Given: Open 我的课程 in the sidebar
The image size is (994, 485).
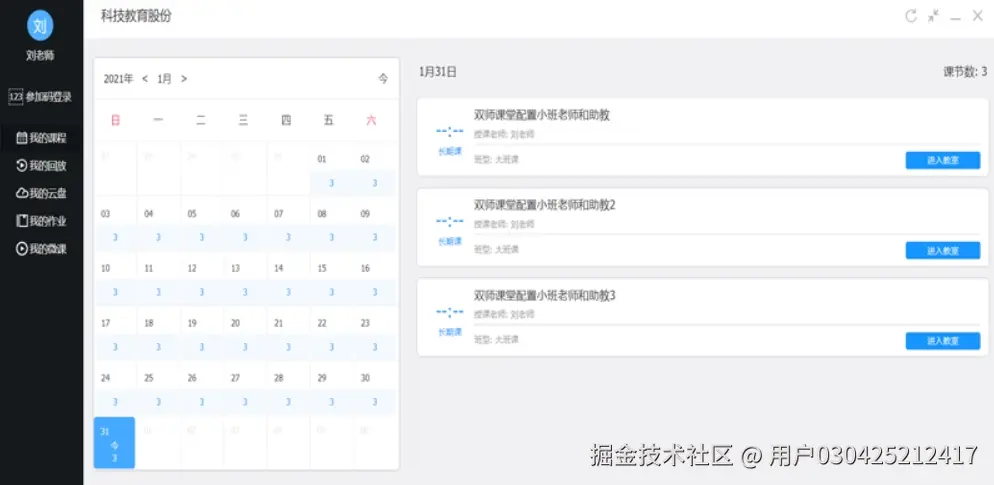Looking at the screenshot, I should pos(41,138).
